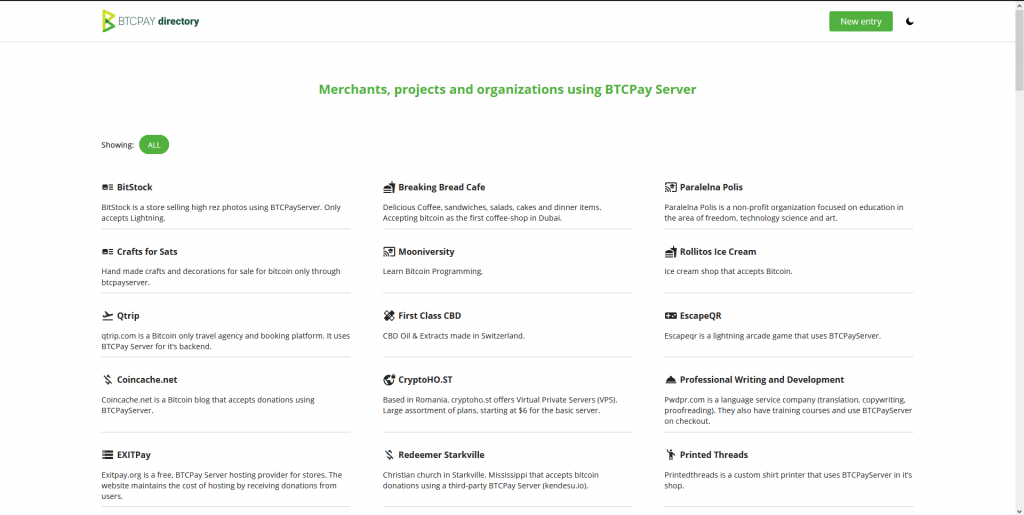The height and width of the screenshot is (515, 1024).
Task: Click the gamepad icon beside EscapeQR
Action: click(671, 316)
